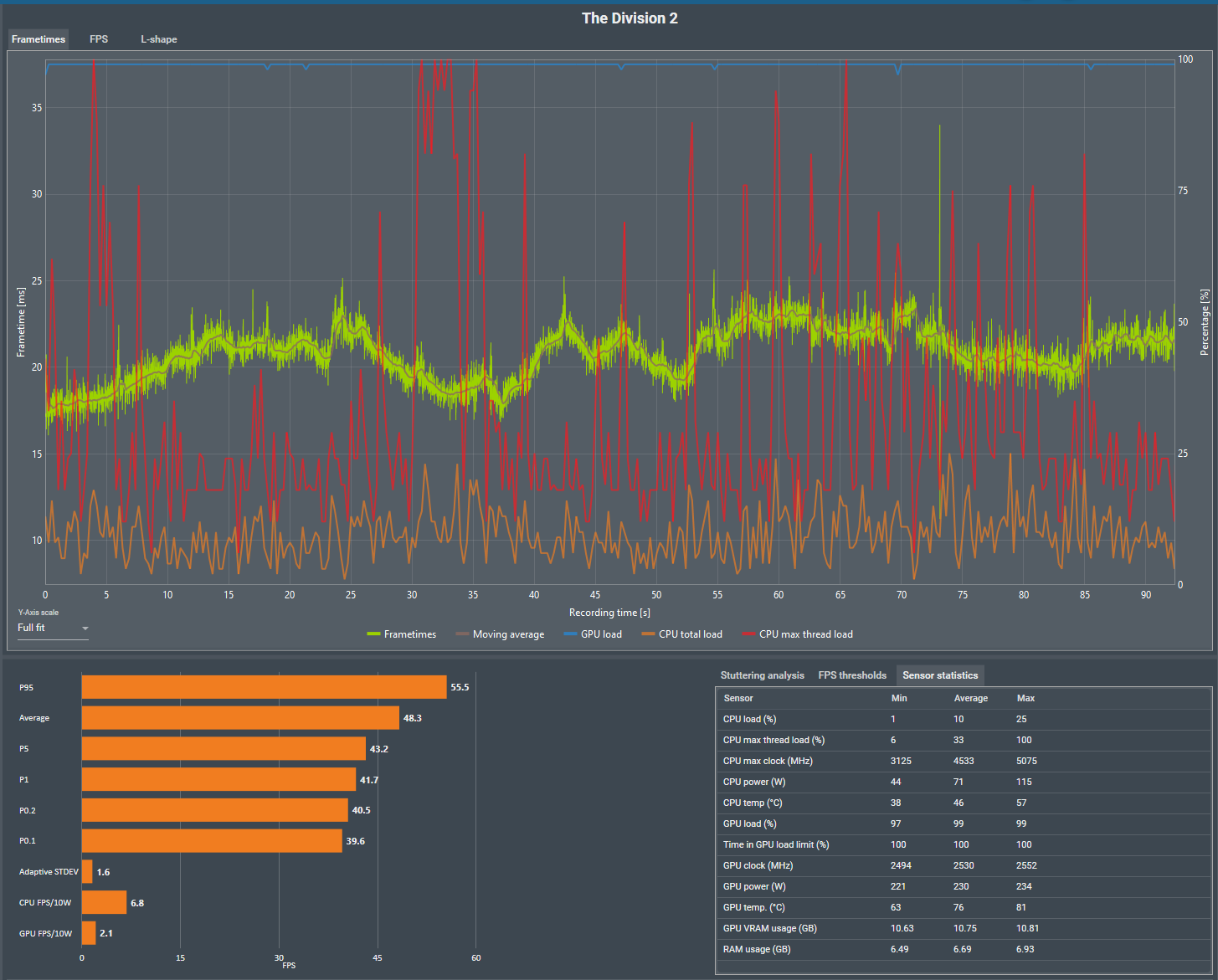Select the GPU power (W) row

[x=964, y=886]
